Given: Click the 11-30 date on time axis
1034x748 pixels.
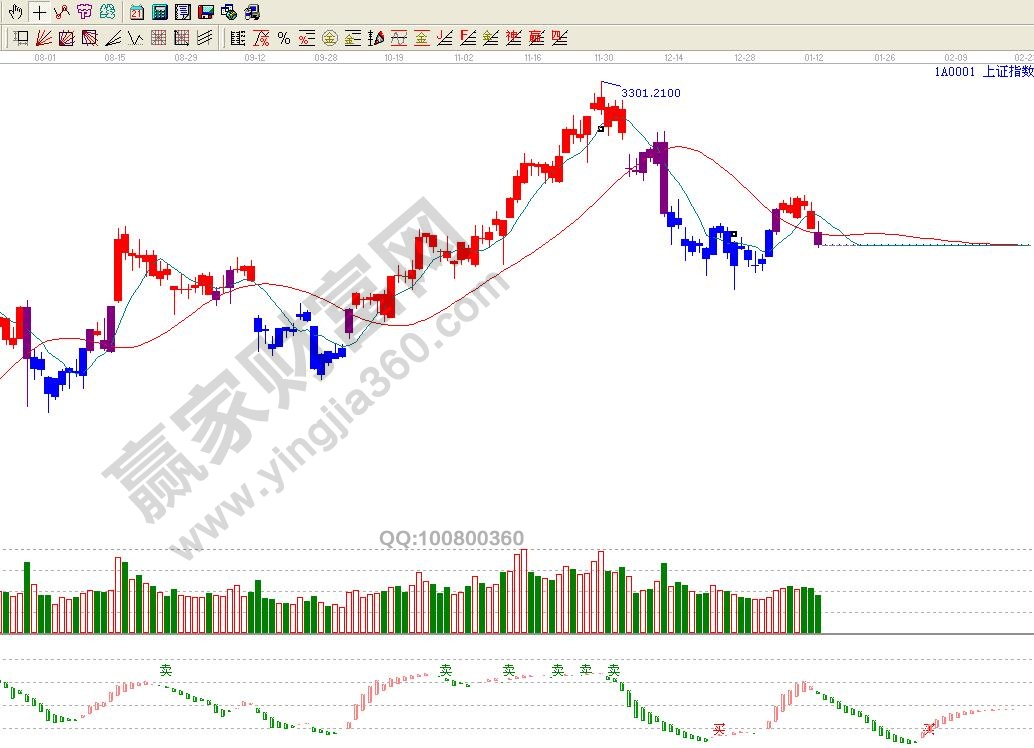Looking at the screenshot, I should [x=603, y=58].
